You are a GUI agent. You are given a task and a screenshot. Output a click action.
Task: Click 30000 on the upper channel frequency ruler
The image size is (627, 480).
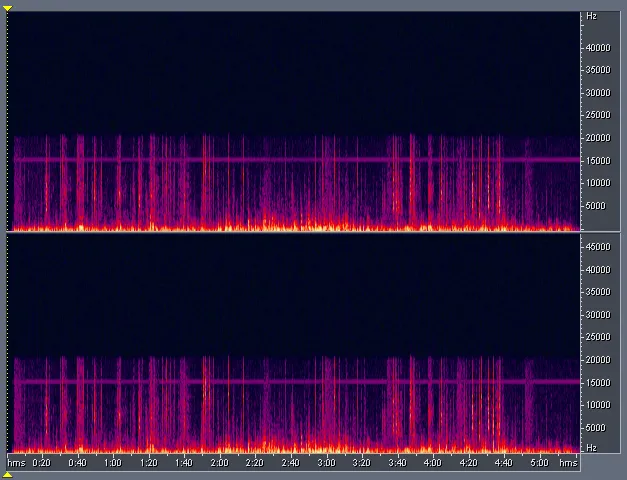tap(598, 93)
